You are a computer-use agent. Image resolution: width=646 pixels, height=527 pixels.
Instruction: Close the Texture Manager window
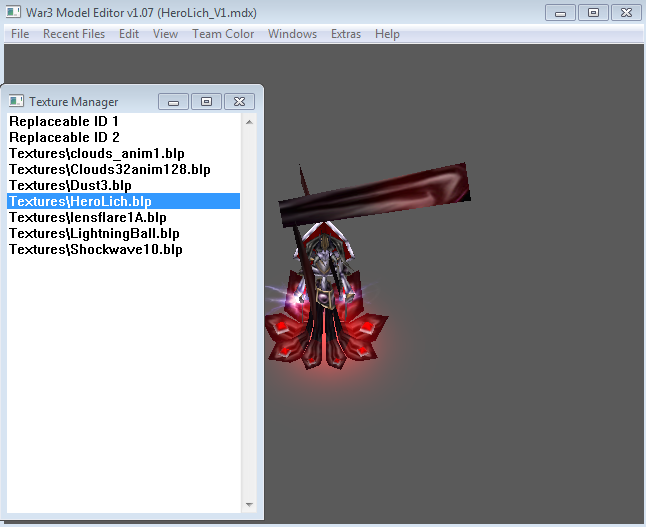[x=239, y=102]
